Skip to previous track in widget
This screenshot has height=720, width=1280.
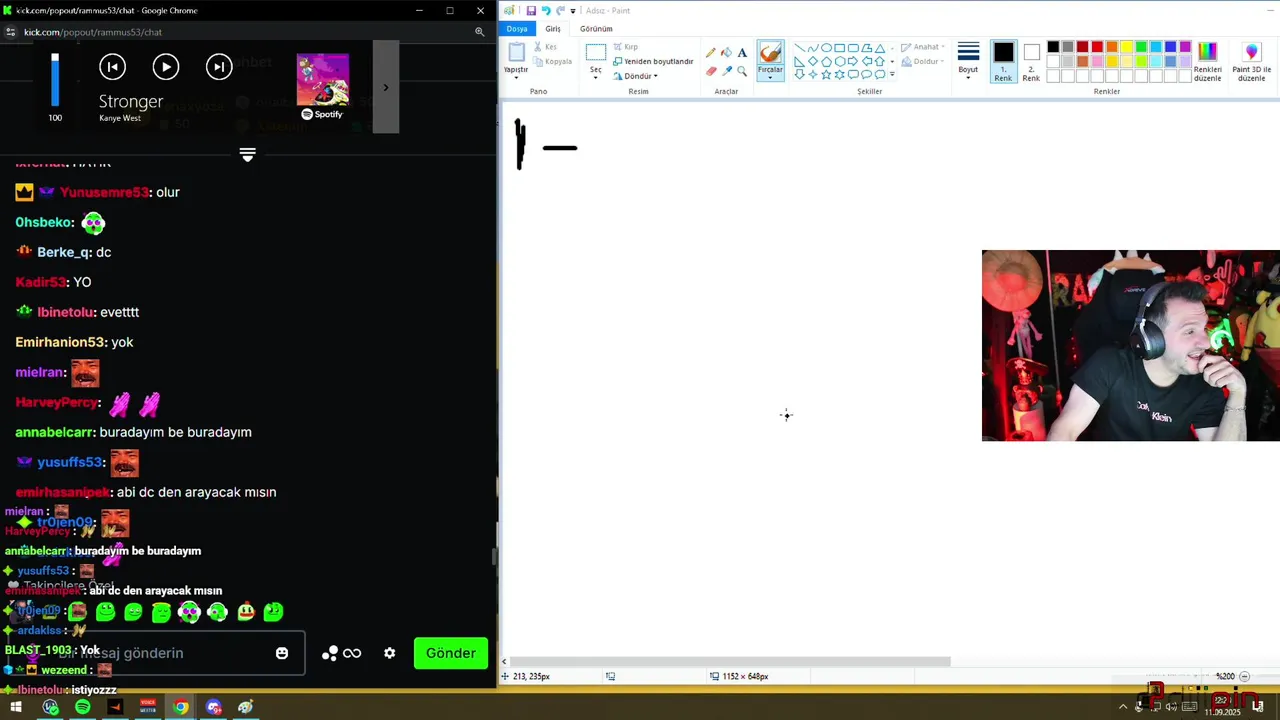113,67
